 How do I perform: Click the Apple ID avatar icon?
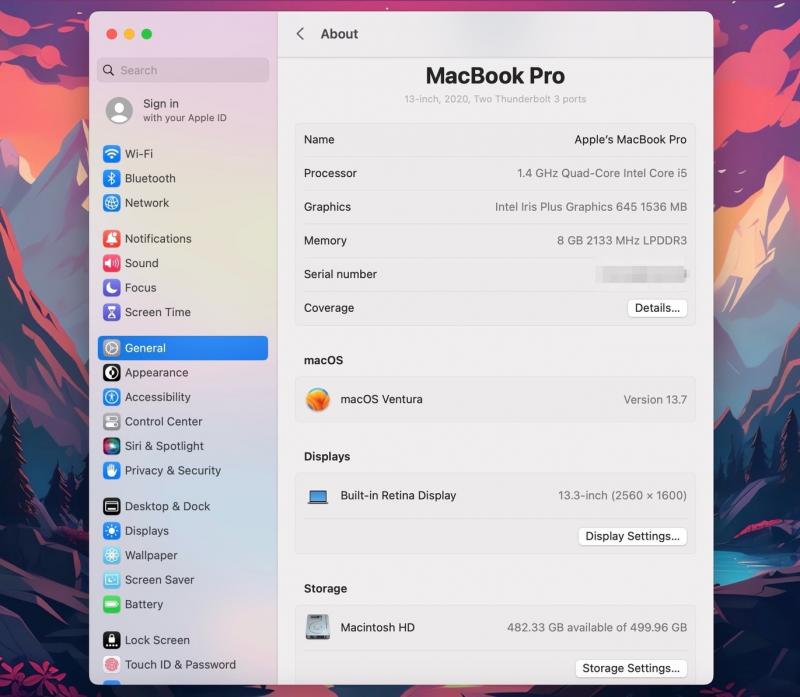click(x=119, y=110)
